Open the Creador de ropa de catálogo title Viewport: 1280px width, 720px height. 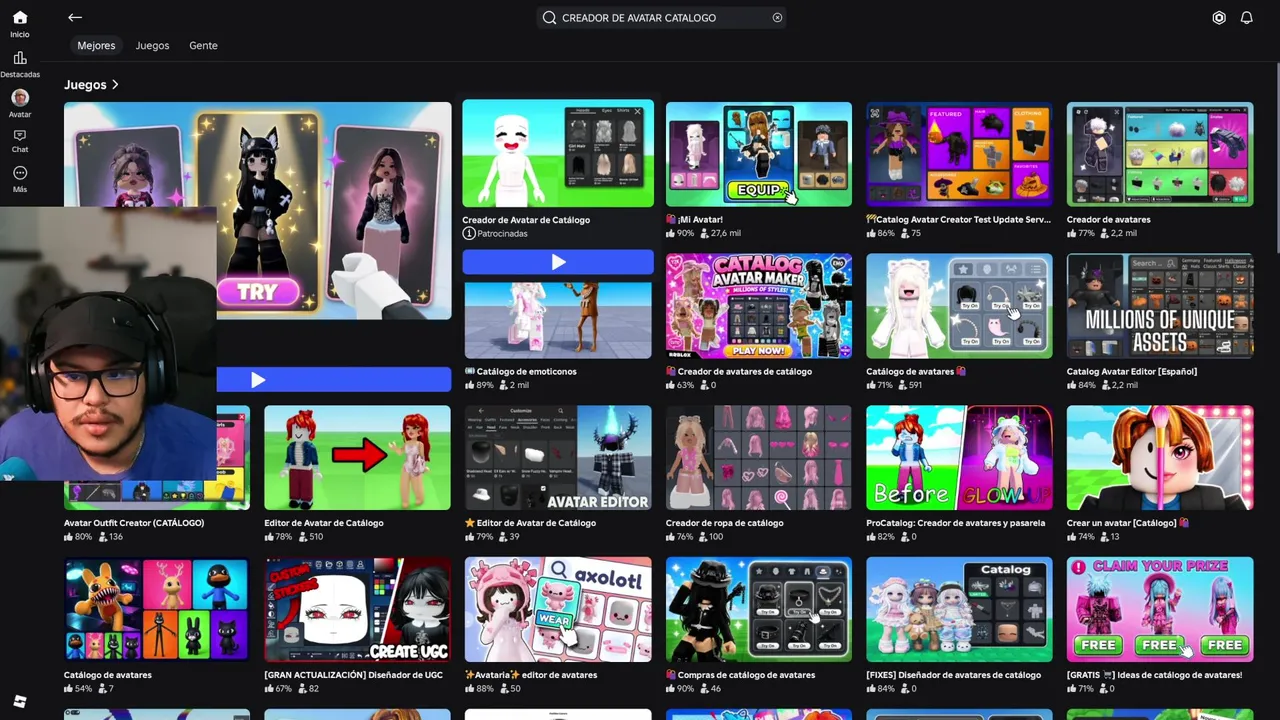click(725, 523)
